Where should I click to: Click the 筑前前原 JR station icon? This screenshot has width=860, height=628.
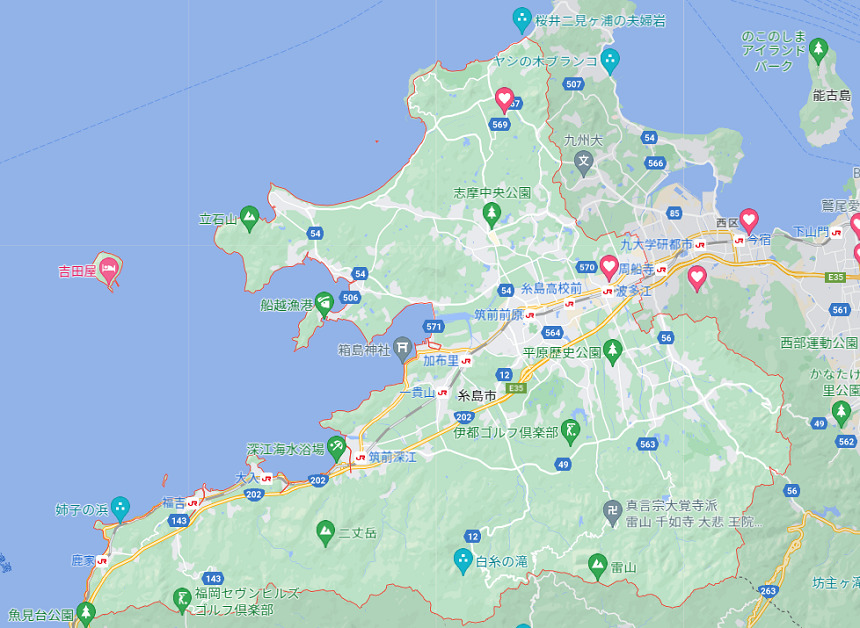click(x=530, y=315)
